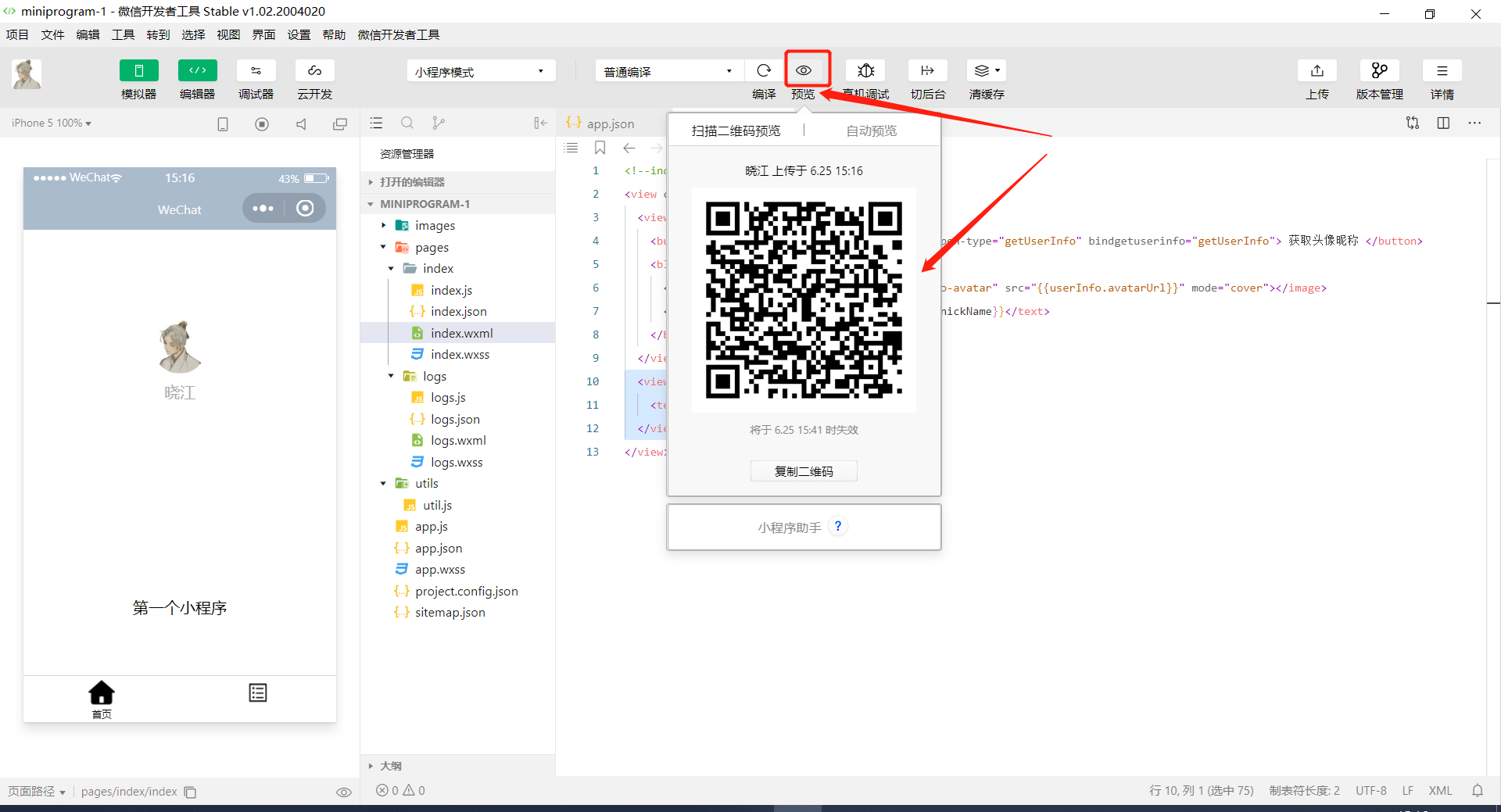Copy the page path icon
The image size is (1501, 812).
(x=190, y=792)
